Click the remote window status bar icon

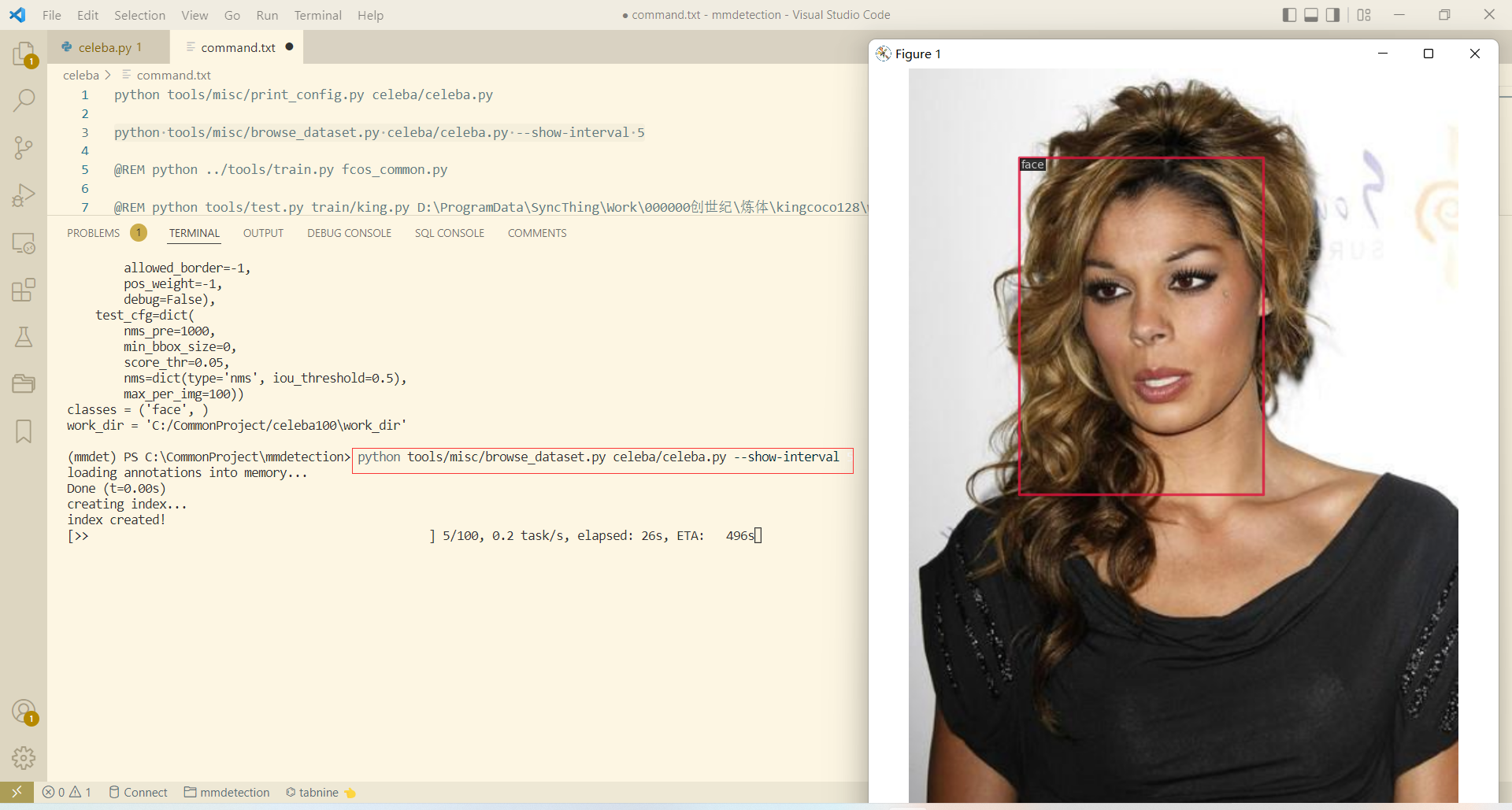[17, 792]
